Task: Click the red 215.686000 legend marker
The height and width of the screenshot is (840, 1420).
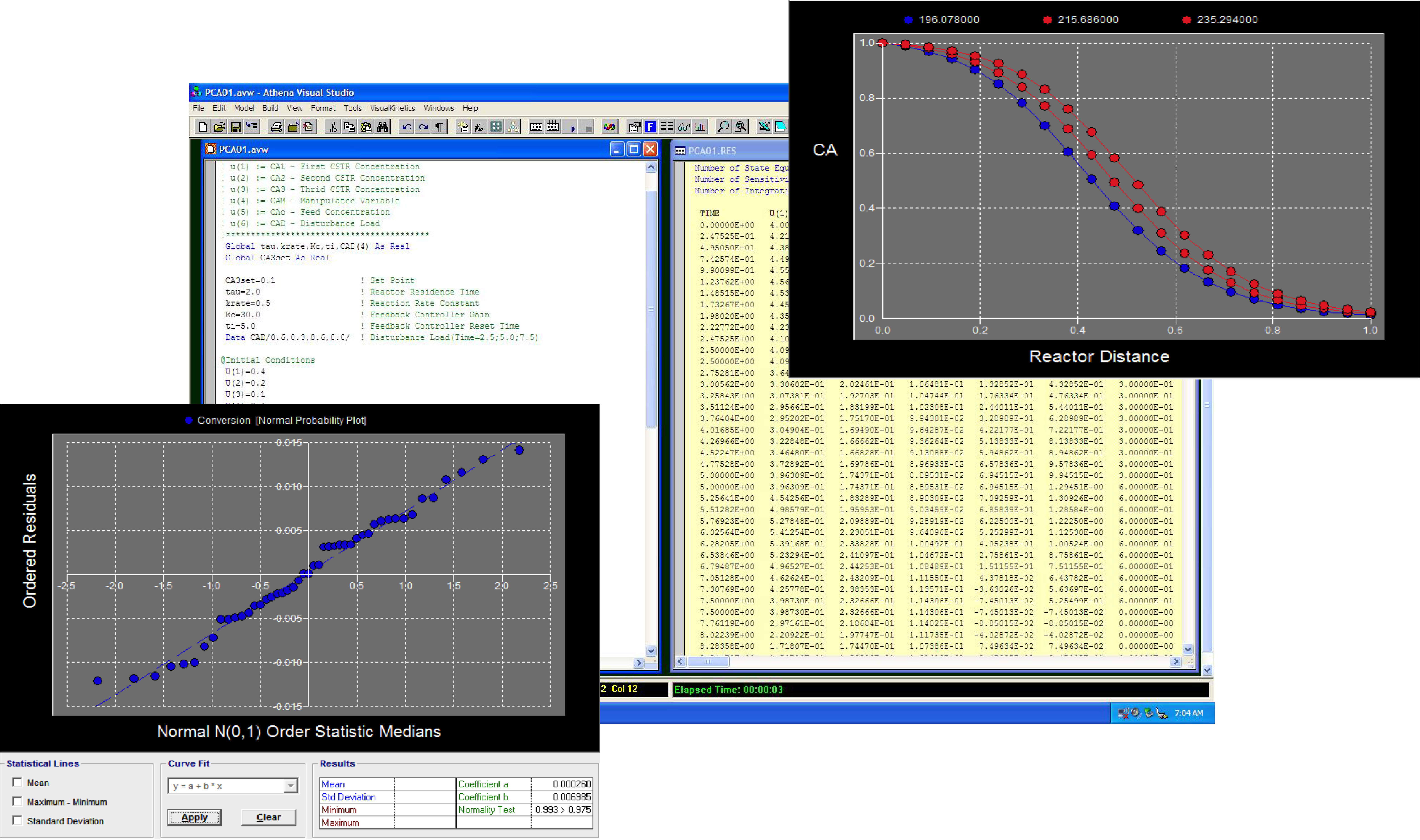Action: pos(1047,20)
